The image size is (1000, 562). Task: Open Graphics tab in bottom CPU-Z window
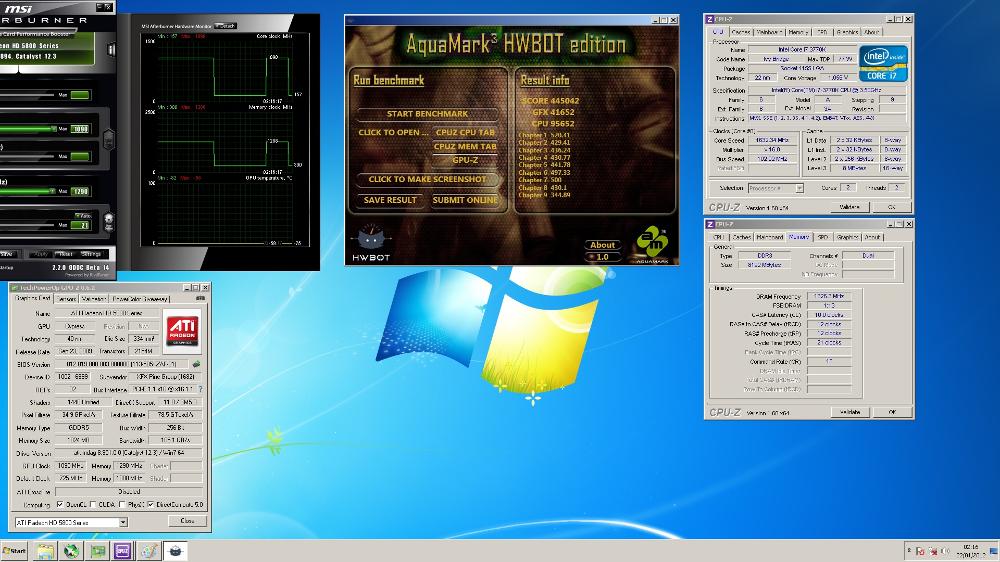pyautogui.click(x=848, y=237)
